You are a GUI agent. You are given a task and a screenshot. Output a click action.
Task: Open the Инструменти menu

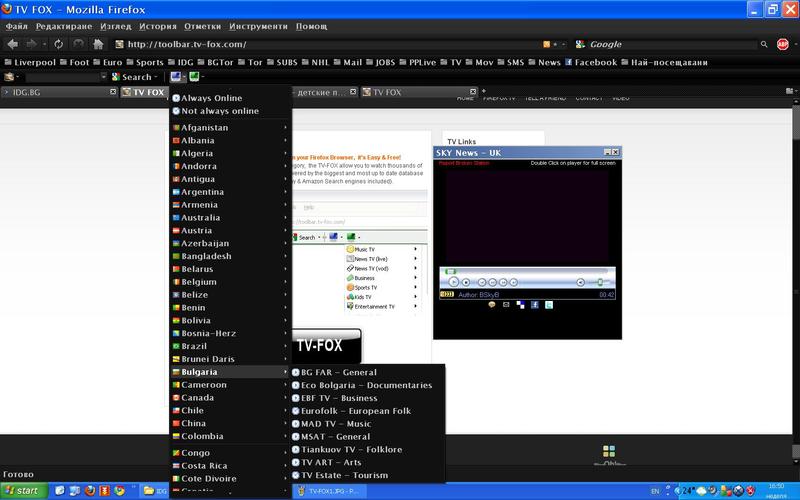[x=258, y=26]
